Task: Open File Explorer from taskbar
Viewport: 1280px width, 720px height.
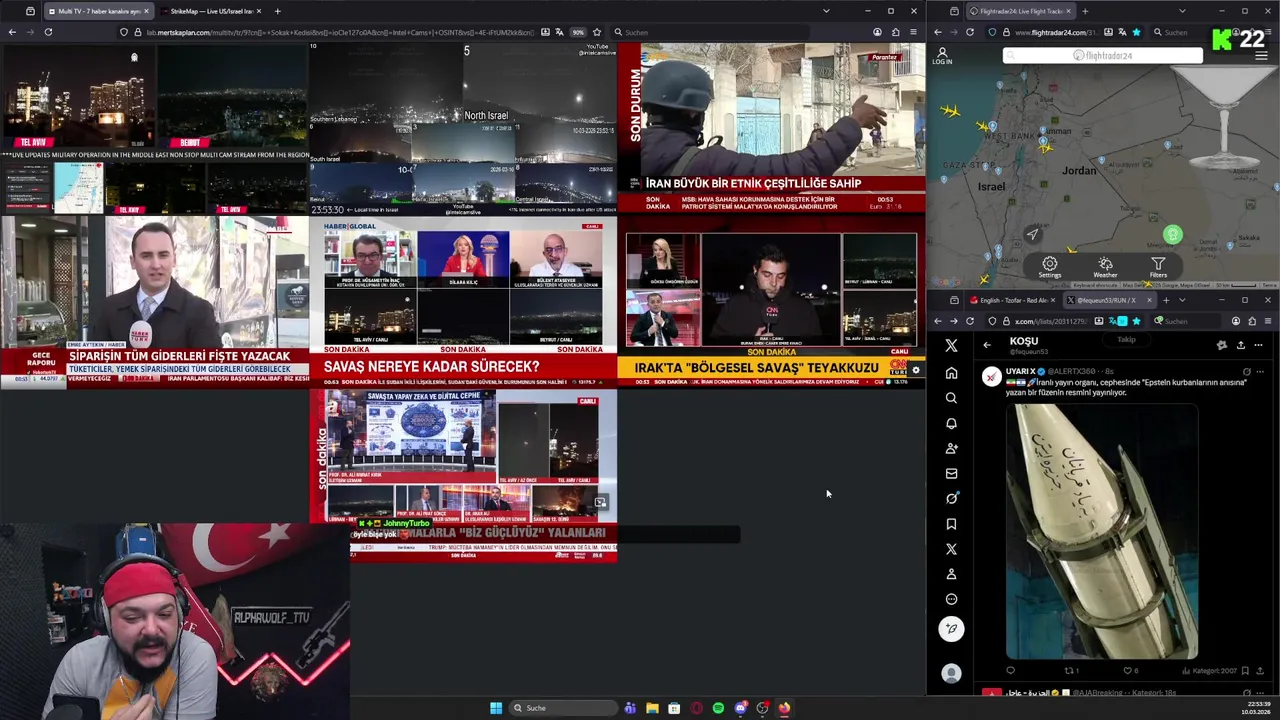Action: pyautogui.click(x=652, y=708)
